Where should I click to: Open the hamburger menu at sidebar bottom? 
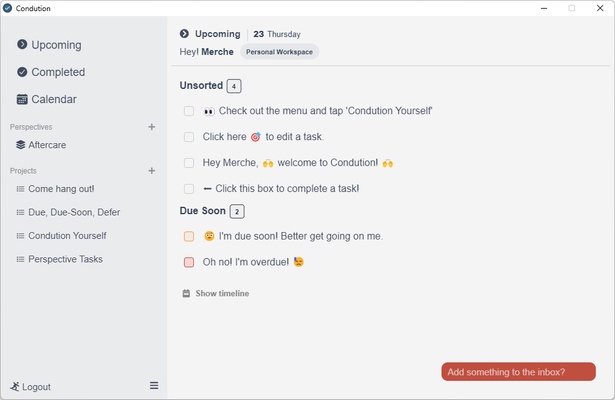coord(154,385)
